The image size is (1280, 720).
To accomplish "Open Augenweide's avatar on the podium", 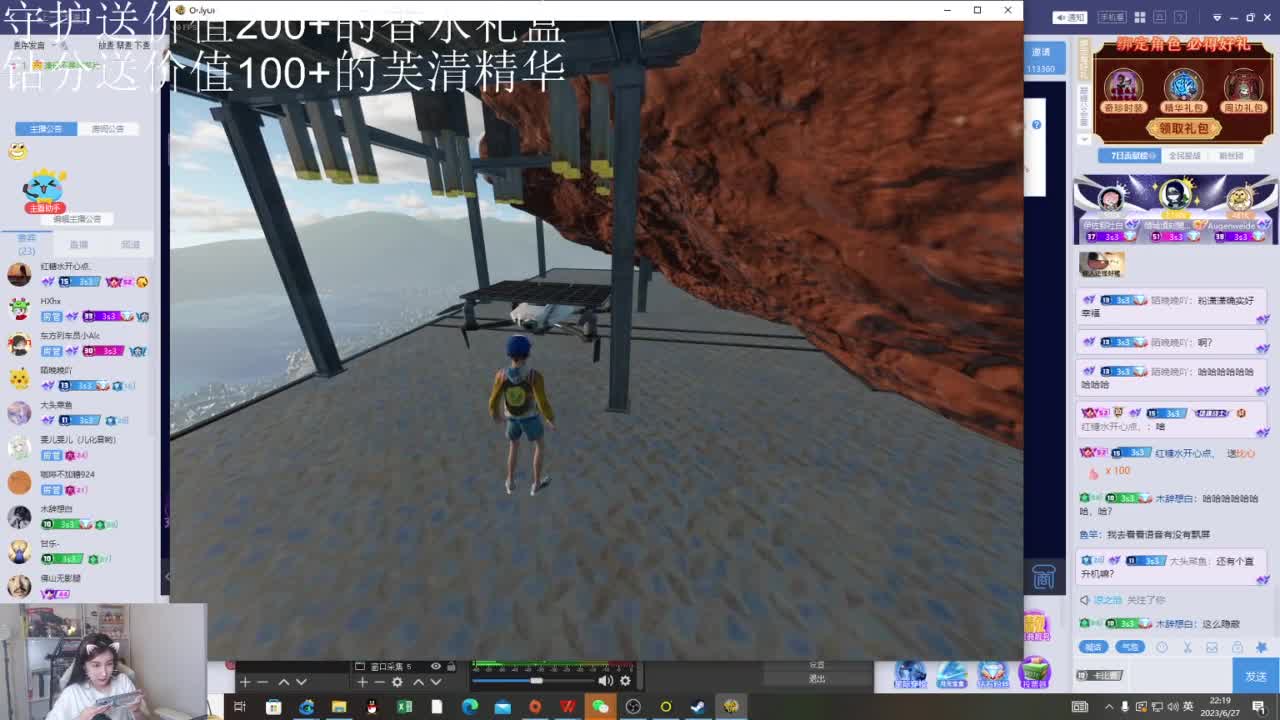I will (x=1240, y=200).
